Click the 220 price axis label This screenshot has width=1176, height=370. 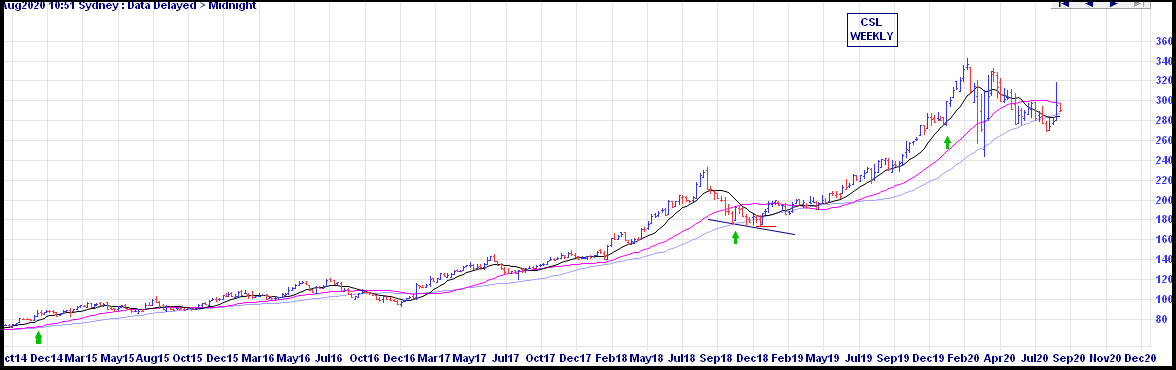point(1163,180)
